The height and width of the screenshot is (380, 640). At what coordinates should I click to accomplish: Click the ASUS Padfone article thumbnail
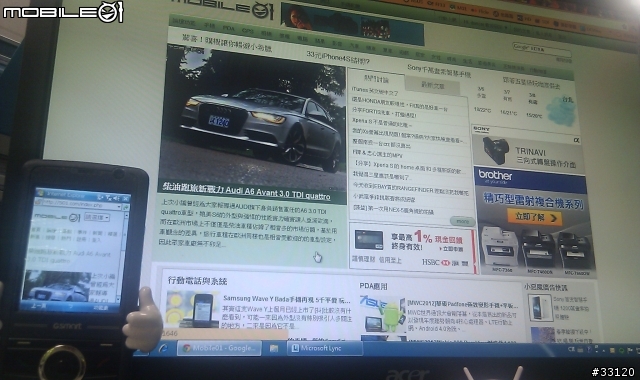point(382,314)
